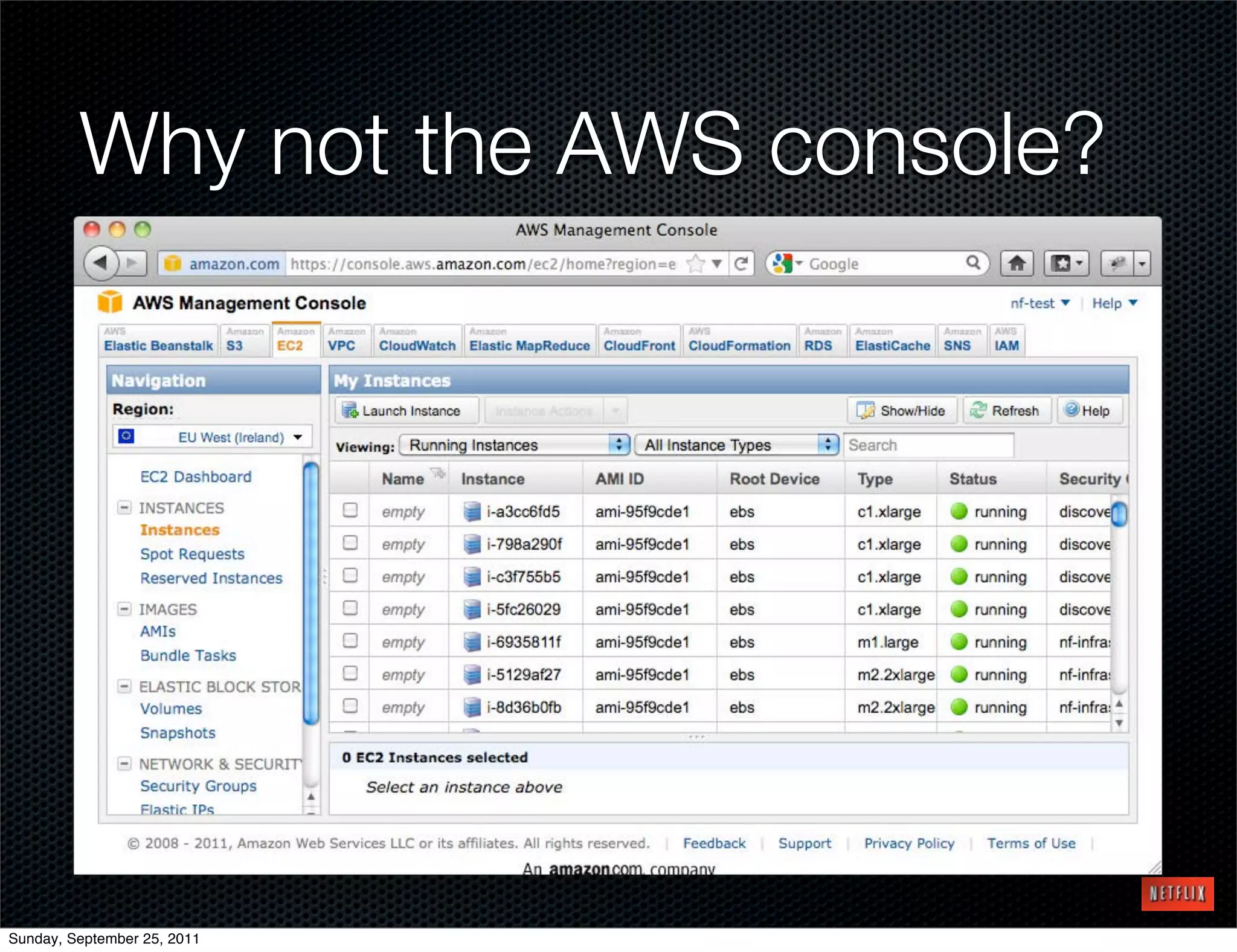Click instance icon for i-a3cc6fd5

(x=471, y=512)
